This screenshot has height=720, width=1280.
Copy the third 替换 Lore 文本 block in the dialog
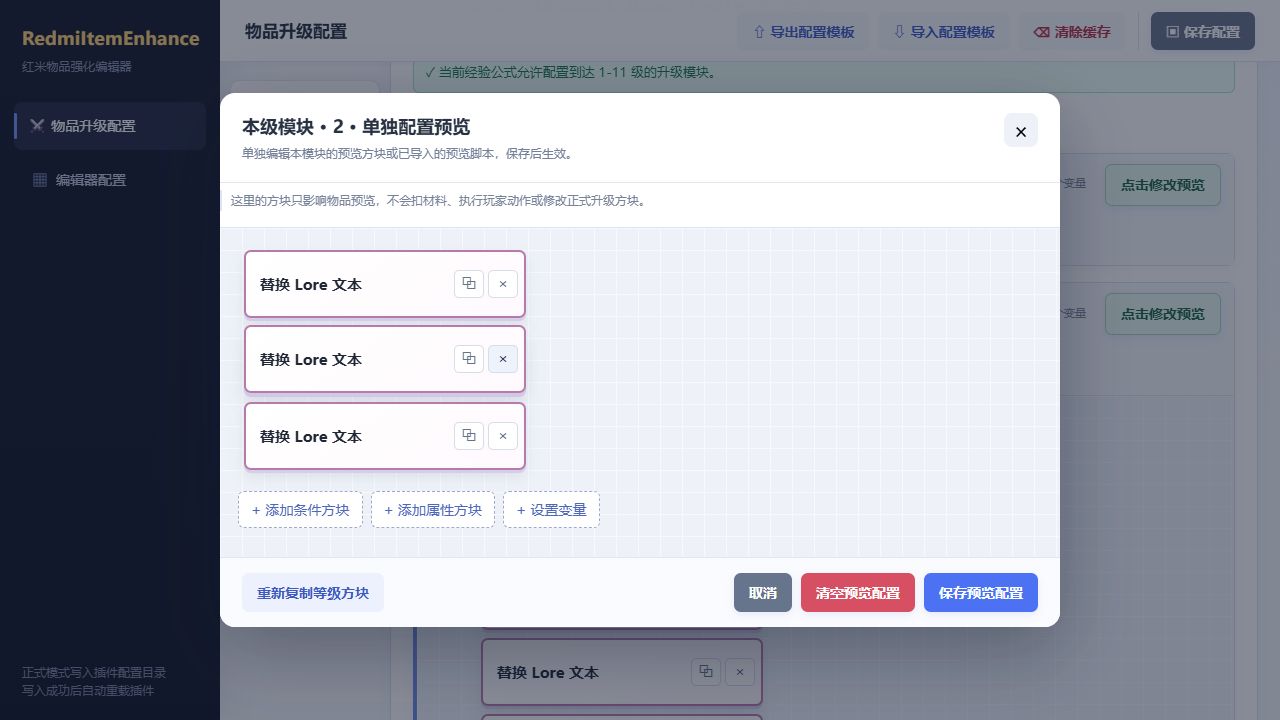(x=469, y=436)
